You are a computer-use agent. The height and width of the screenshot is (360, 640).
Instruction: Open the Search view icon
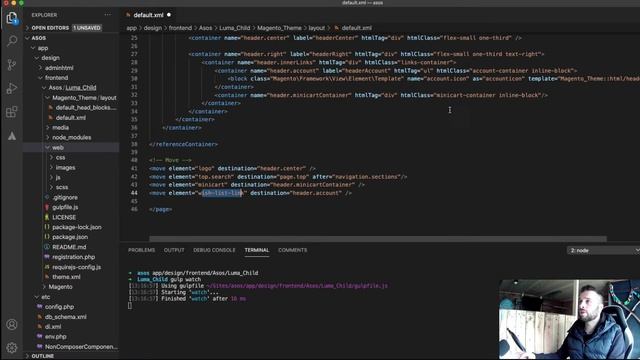(x=12, y=41)
